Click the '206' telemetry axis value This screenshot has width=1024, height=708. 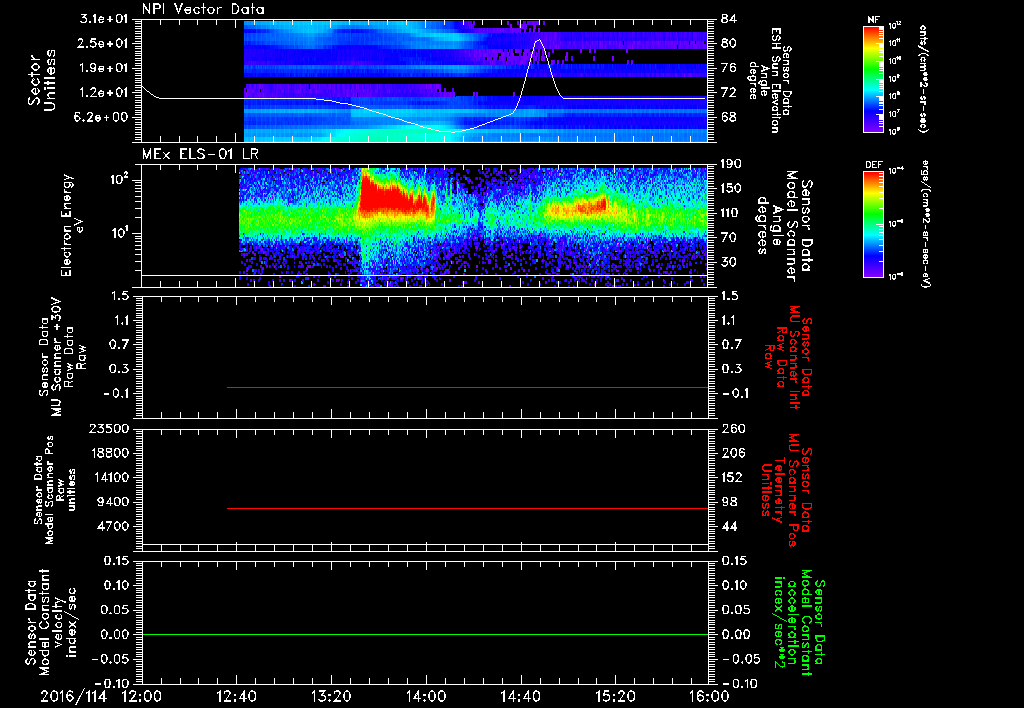[732, 453]
